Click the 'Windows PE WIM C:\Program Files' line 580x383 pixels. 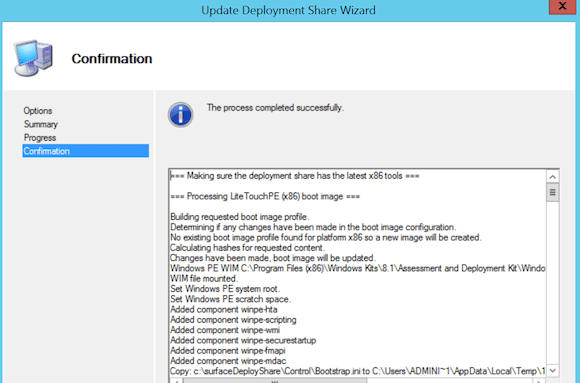point(358,268)
